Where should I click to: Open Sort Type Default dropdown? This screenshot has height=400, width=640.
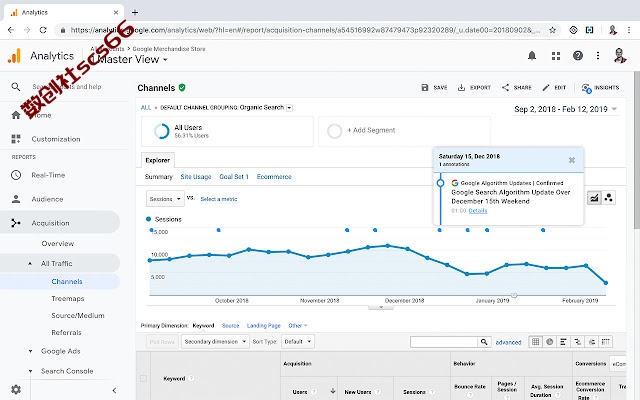coord(298,342)
